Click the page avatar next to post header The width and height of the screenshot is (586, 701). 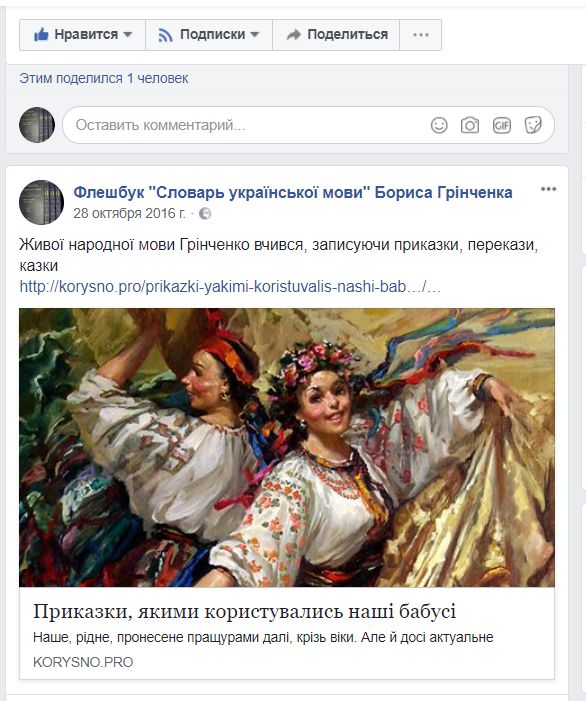[x=42, y=203]
